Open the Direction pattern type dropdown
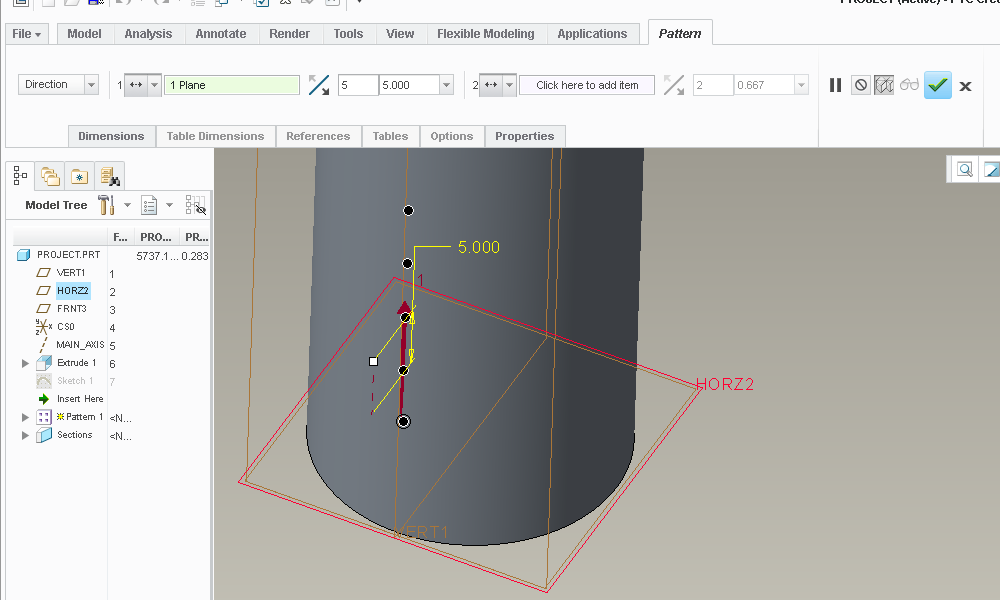1000x600 pixels. coord(91,85)
